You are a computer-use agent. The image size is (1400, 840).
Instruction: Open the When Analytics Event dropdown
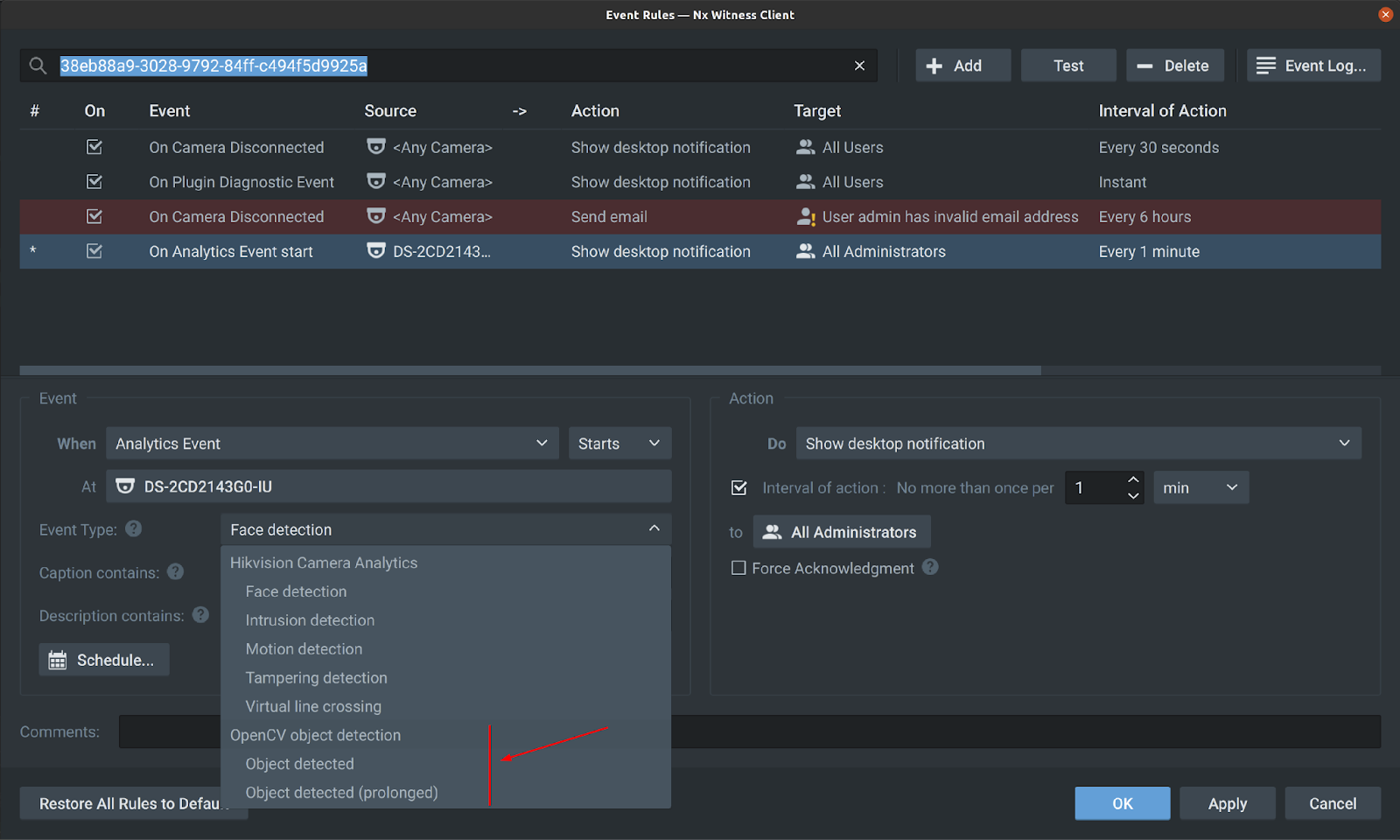click(x=332, y=444)
